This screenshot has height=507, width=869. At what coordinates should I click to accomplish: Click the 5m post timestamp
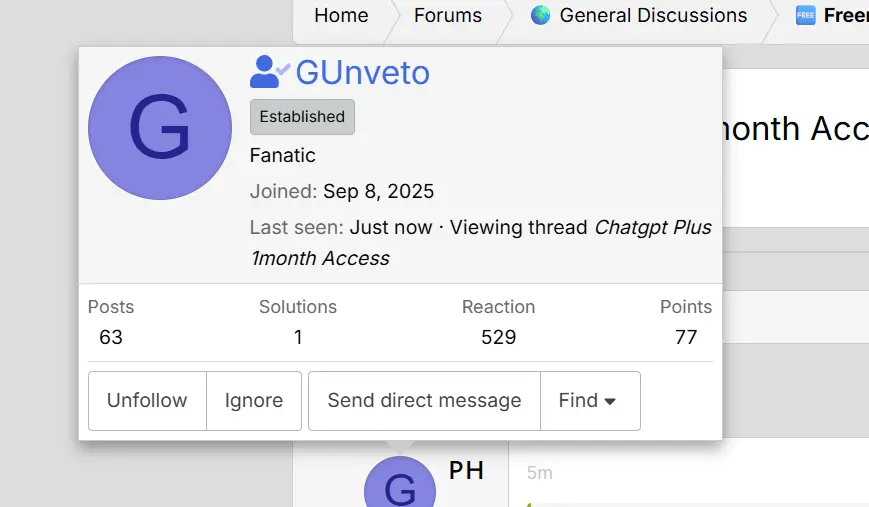[x=539, y=473]
